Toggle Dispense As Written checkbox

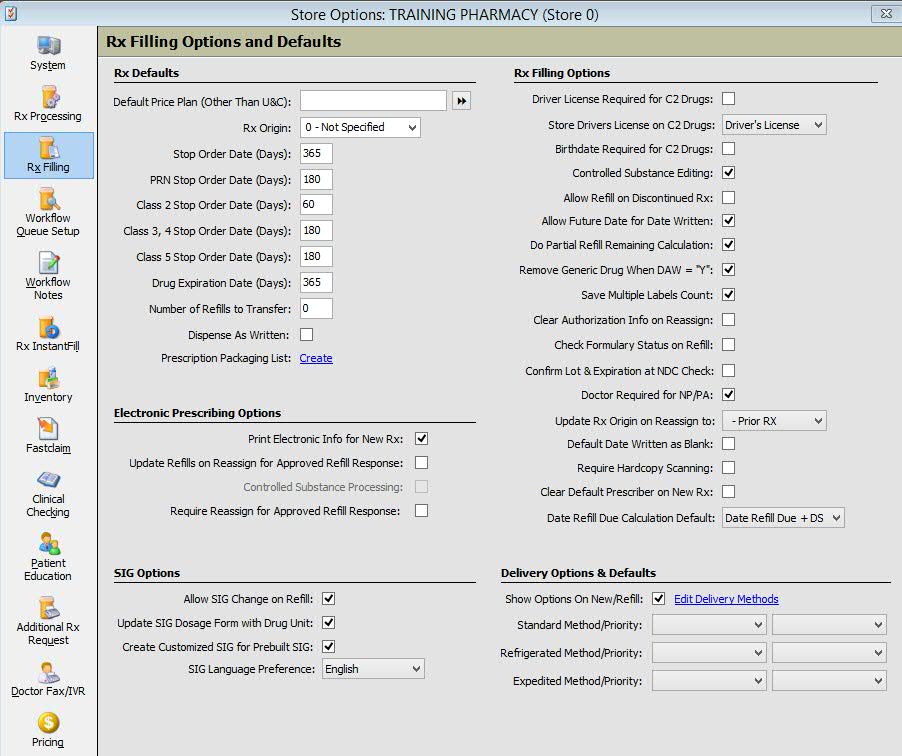[x=307, y=334]
